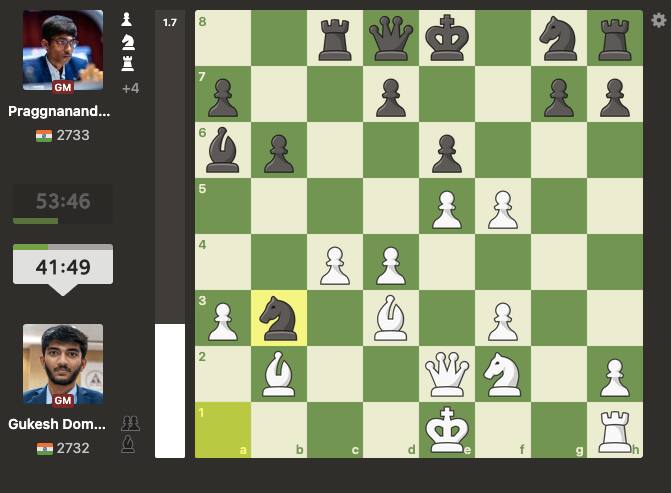
Task: Select the black king on e8
Action: 447,38
